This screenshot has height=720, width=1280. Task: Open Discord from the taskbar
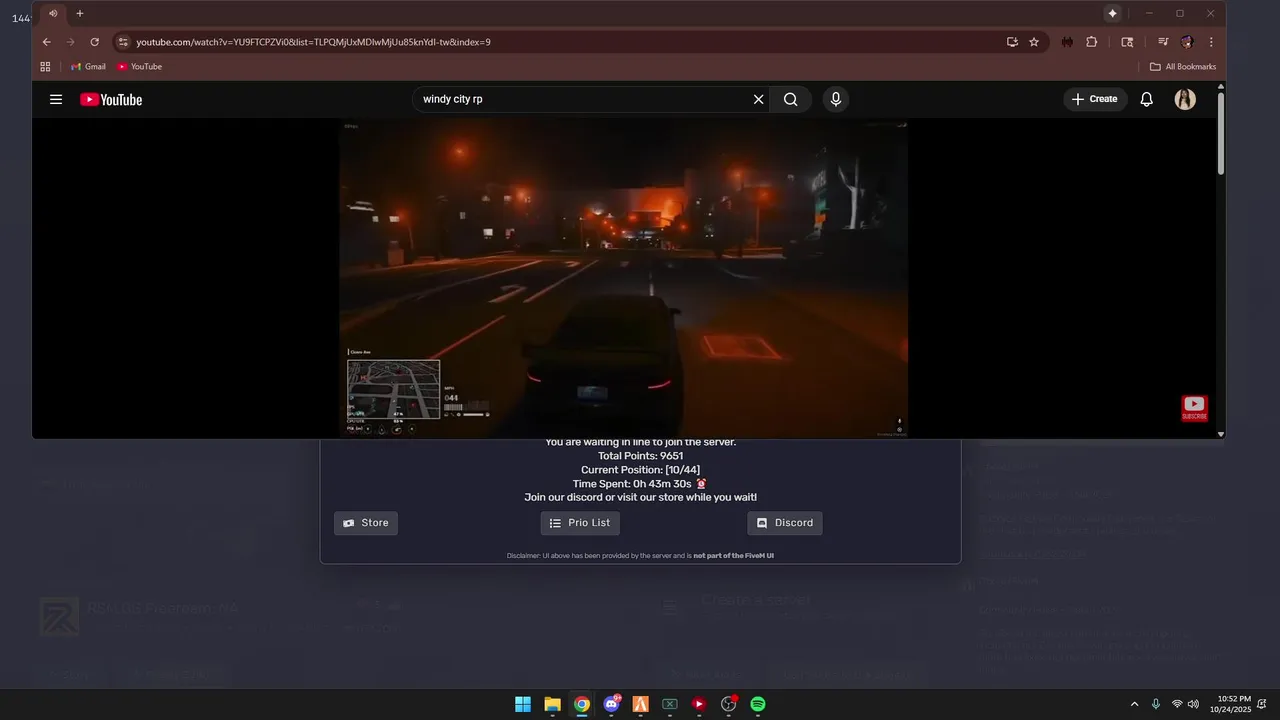tap(611, 704)
